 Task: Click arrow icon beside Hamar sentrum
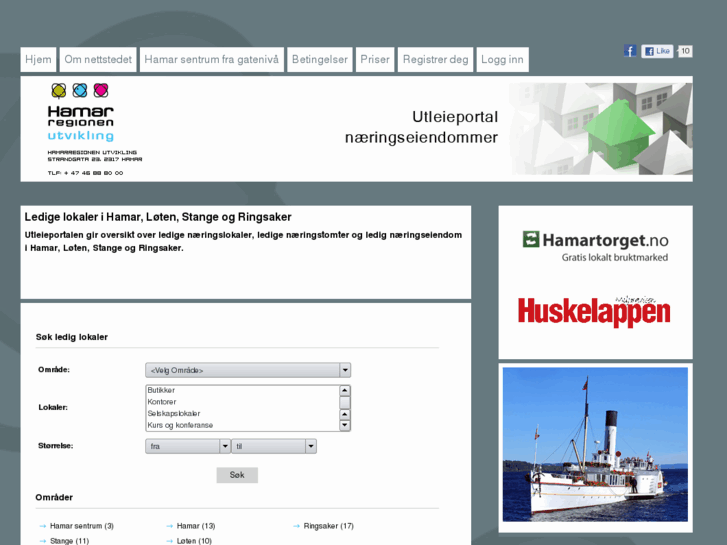click(43, 526)
